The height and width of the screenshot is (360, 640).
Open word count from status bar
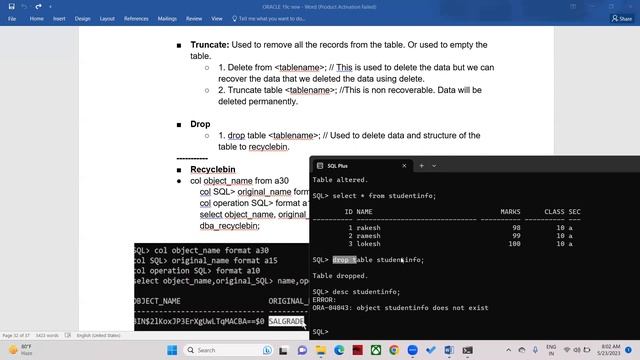point(47,336)
